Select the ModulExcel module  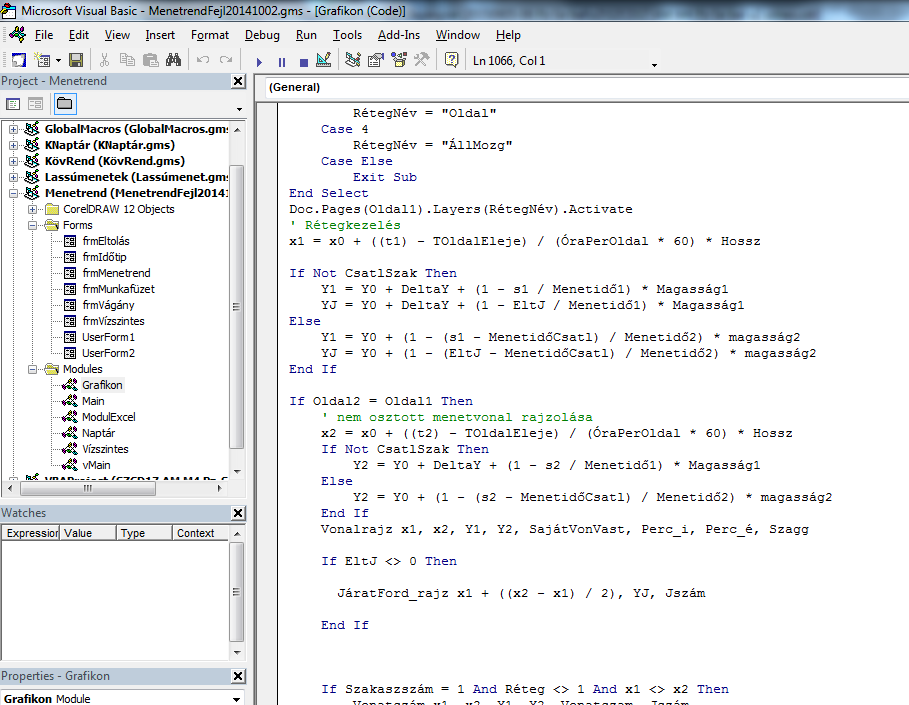pos(108,417)
